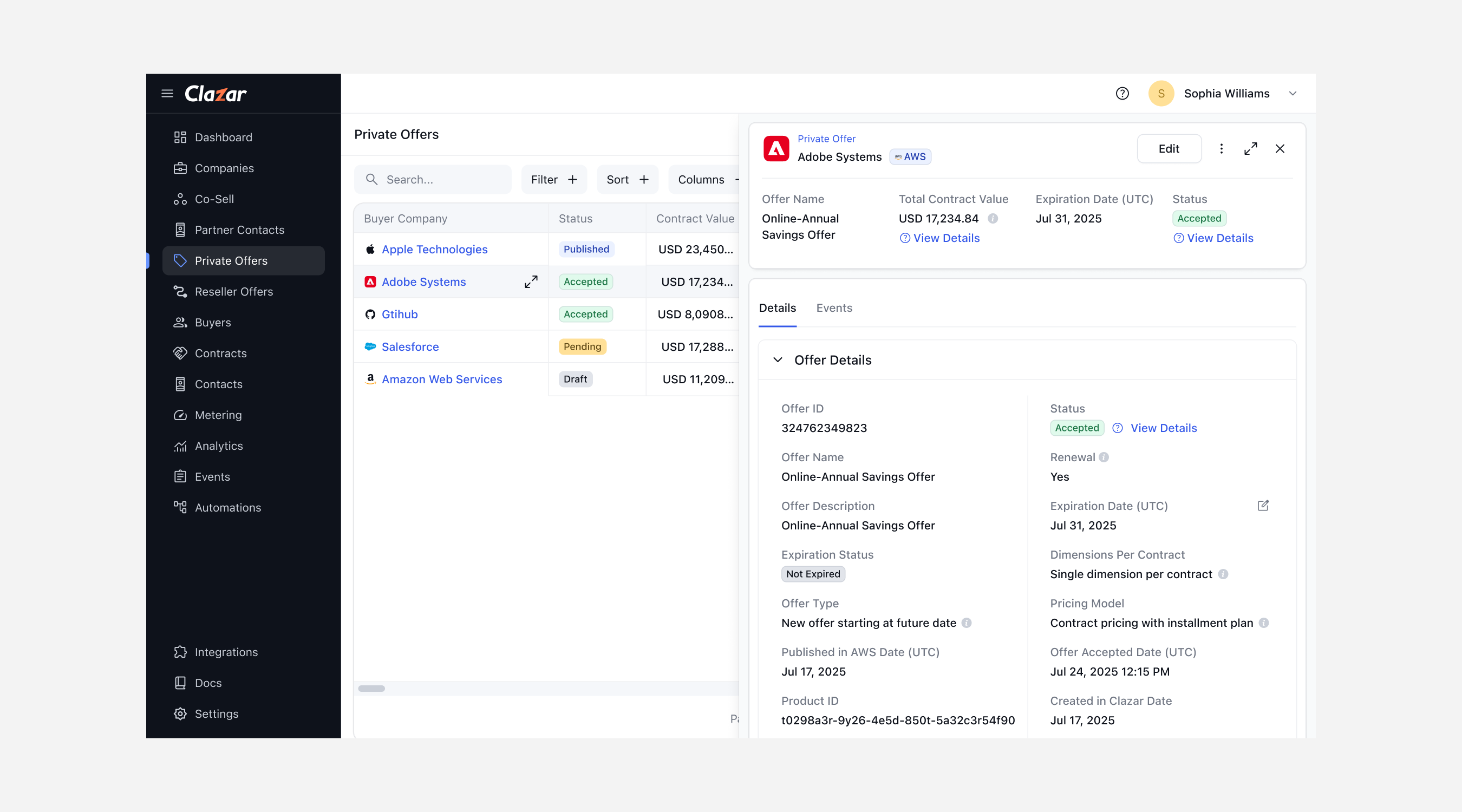Click the horizontal table scrollbar

tap(371, 689)
